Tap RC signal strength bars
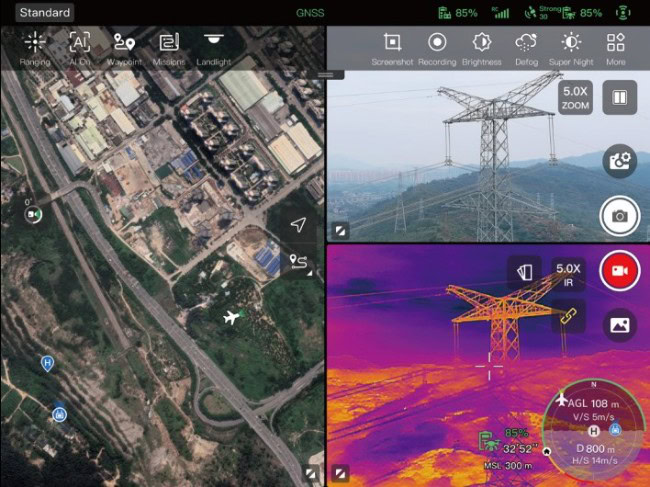Viewport: 650px width, 487px height. click(x=500, y=13)
